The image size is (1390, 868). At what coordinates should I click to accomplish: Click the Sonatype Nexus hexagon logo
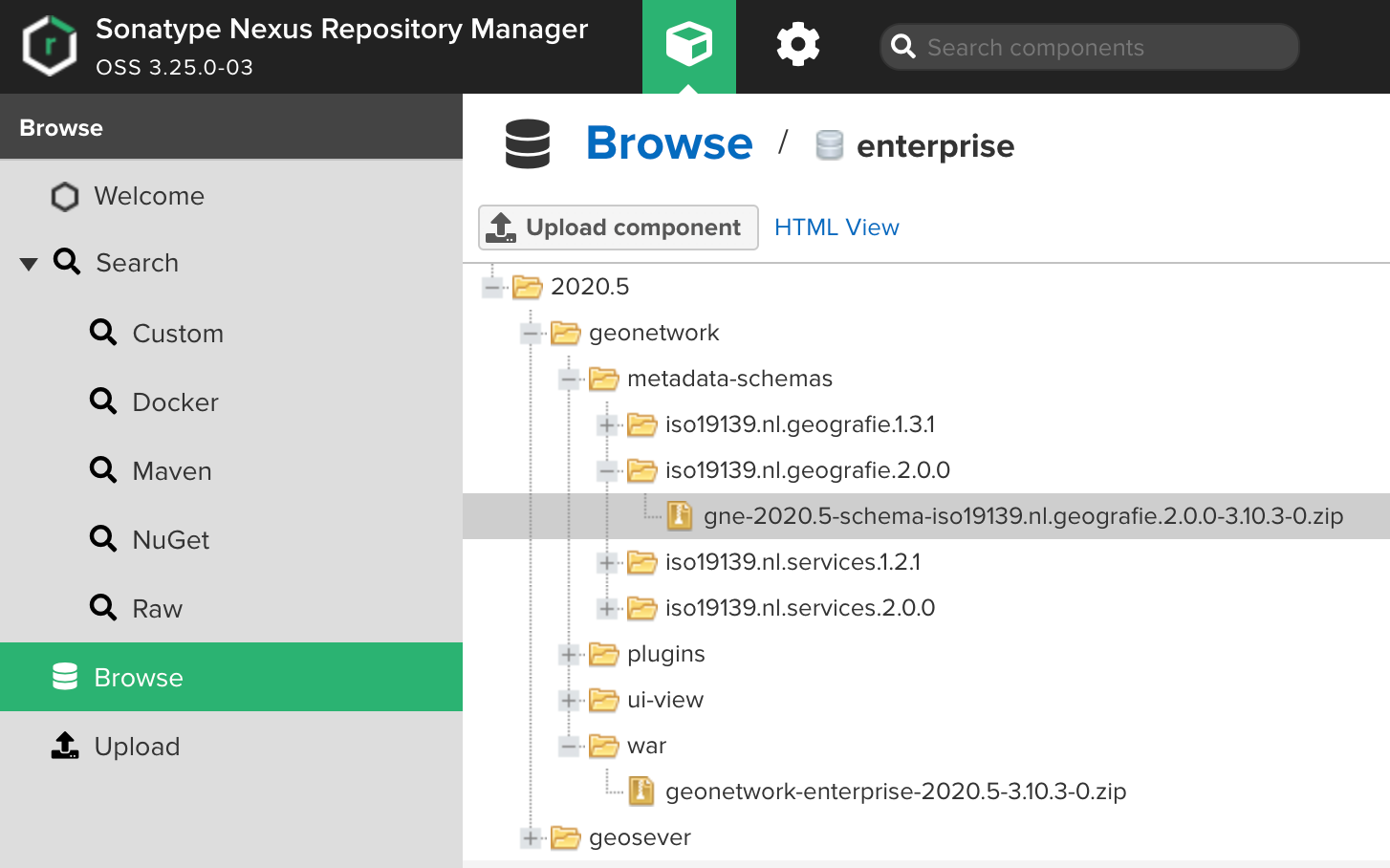pyautogui.click(x=50, y=46)
